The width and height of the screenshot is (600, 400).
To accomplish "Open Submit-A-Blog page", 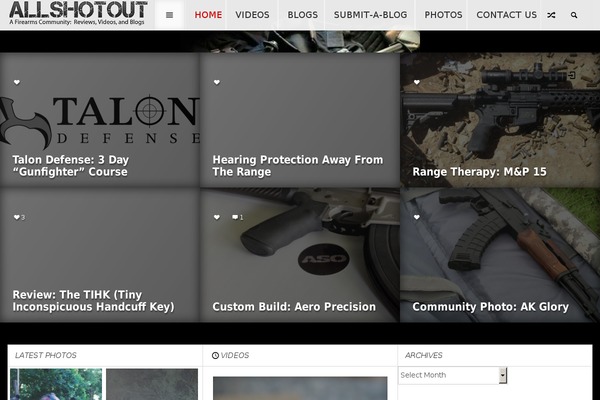I will tap(370, 15).
